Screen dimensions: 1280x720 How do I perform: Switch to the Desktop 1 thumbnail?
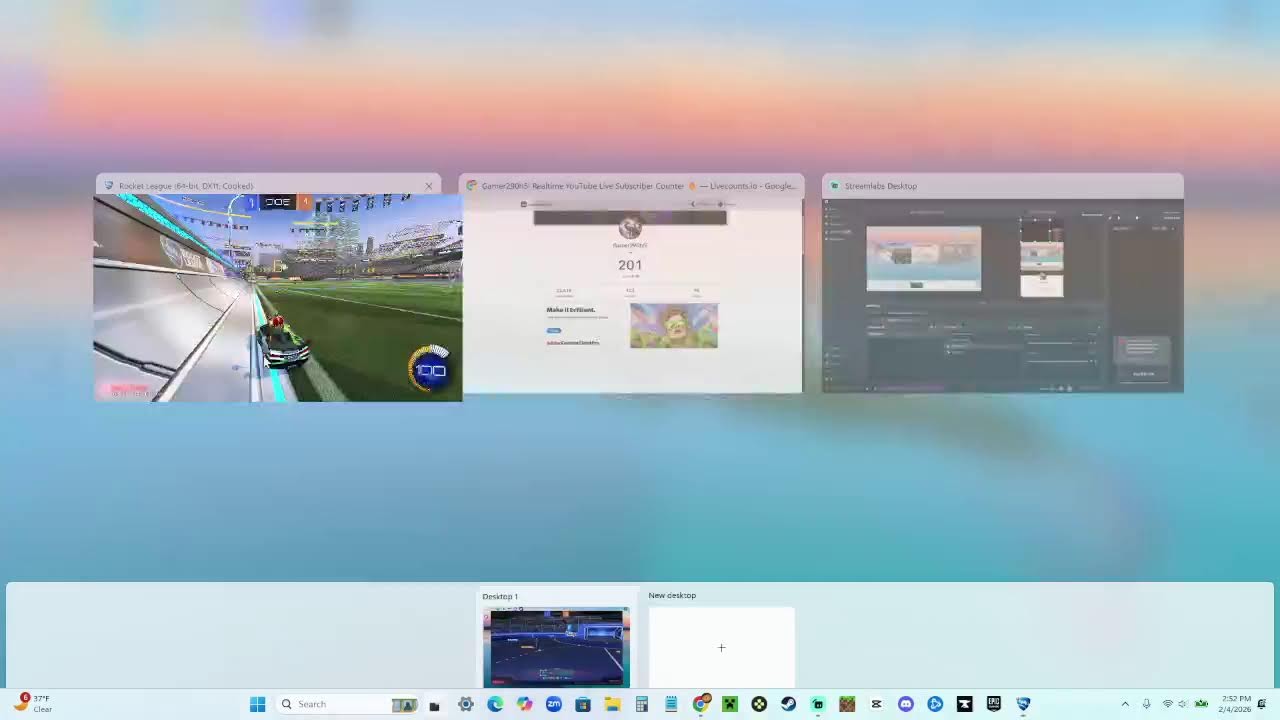click(556, 647)
